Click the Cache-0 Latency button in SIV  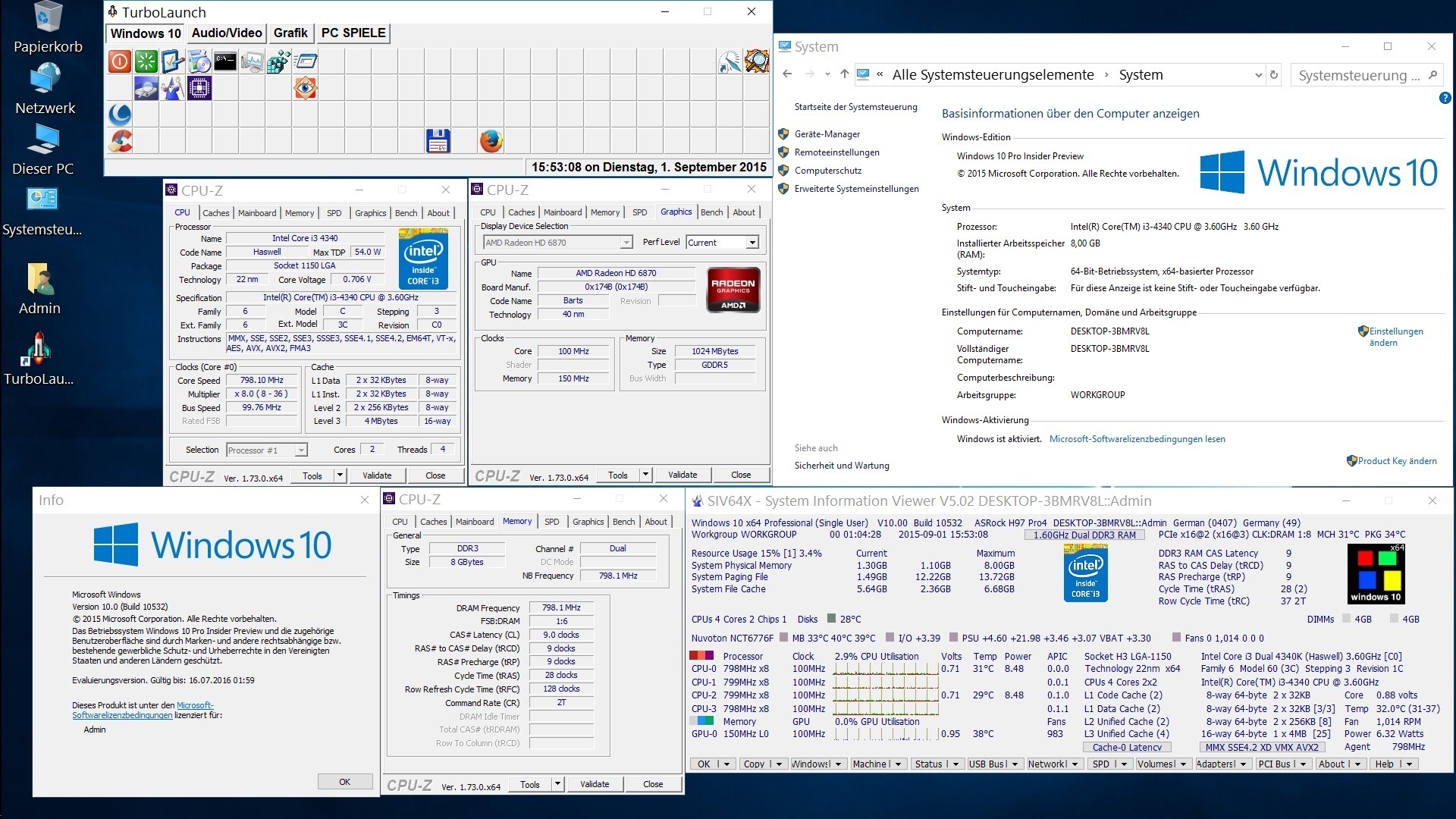[x=1127, y=747]
